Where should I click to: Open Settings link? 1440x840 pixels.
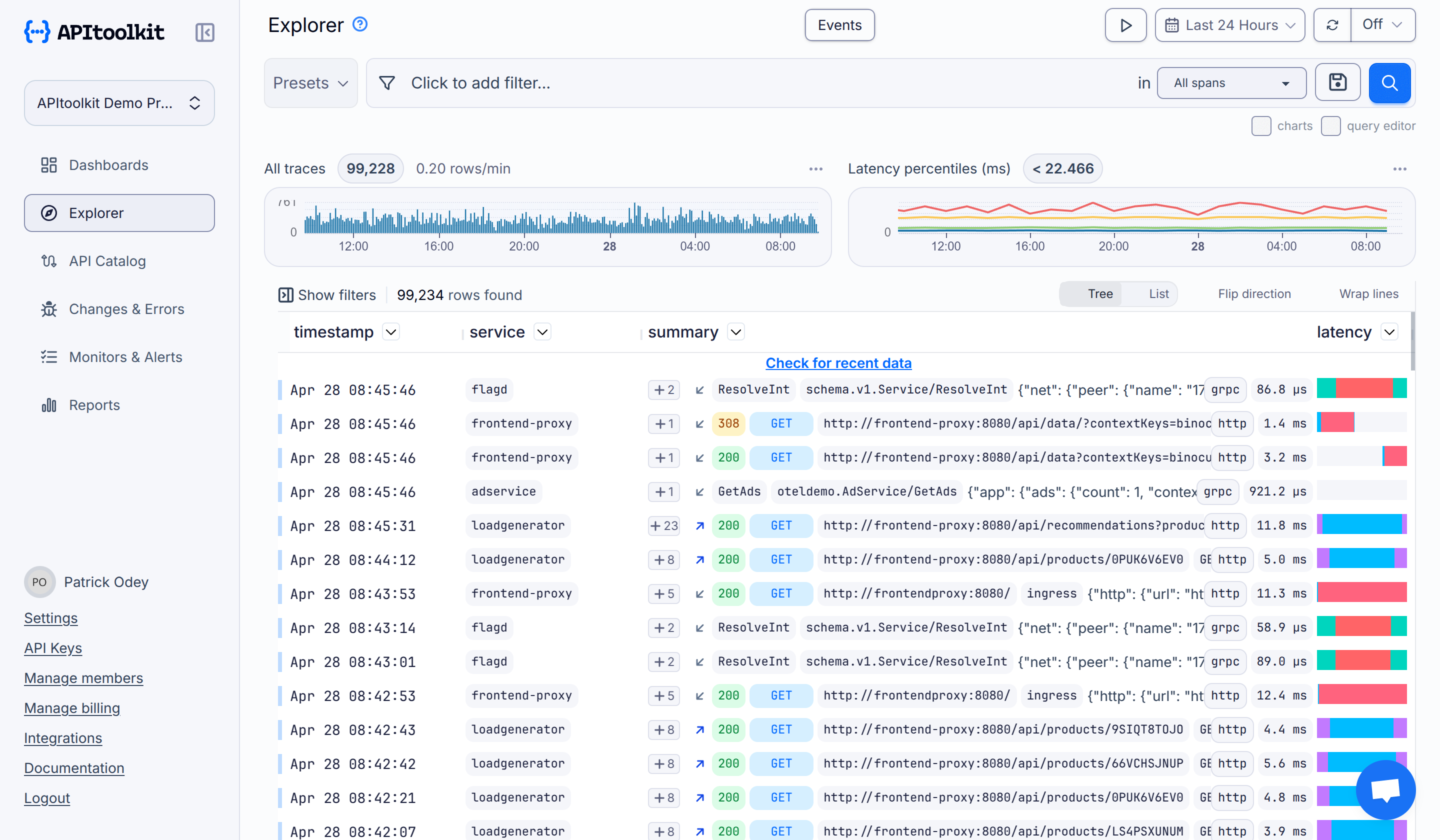tap(51, 618)
